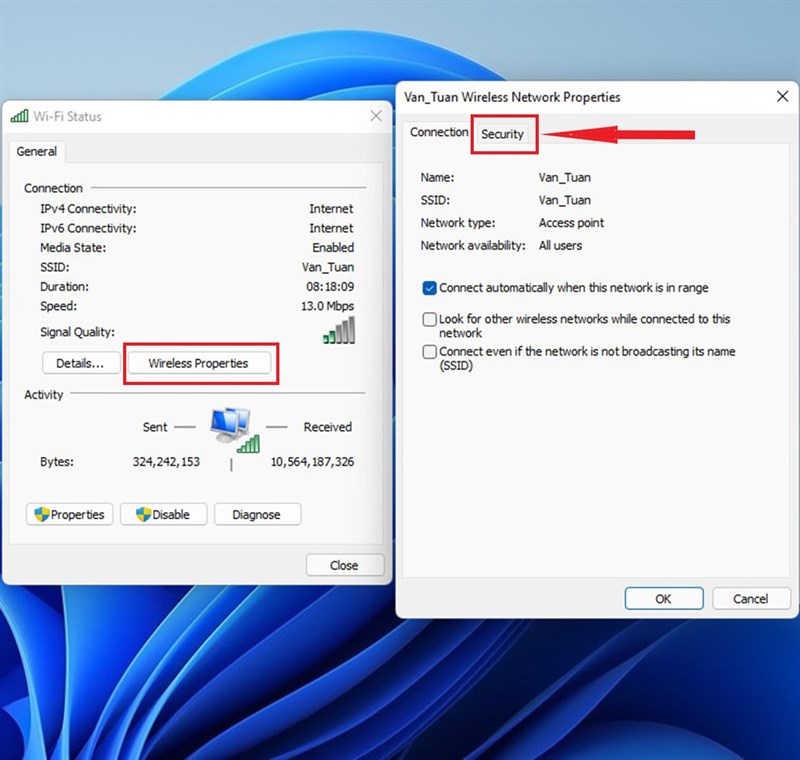Click the received bytes value 10,564,187,326
Viewport: 800px width, 760px height.
pos(312,462)
